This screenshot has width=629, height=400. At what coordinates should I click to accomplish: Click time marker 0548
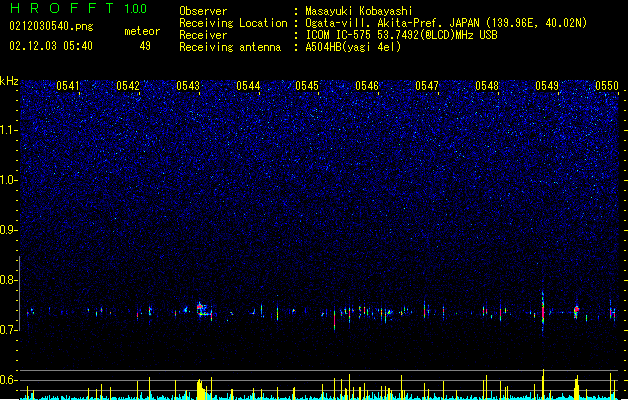coord(487,86)
